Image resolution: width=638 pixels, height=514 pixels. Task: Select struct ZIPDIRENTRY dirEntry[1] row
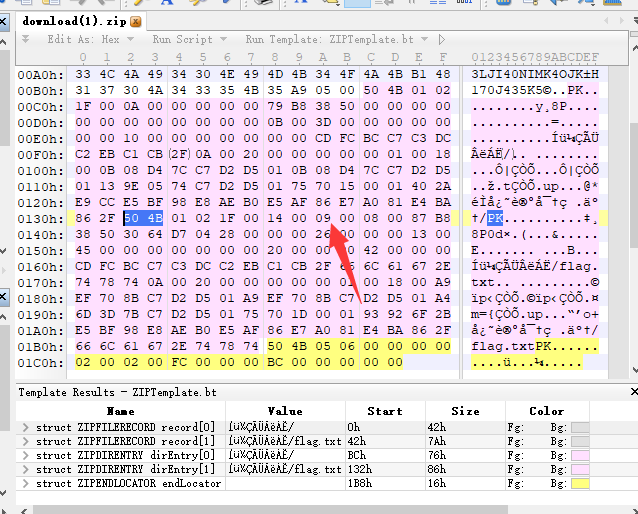click(303, 469)
